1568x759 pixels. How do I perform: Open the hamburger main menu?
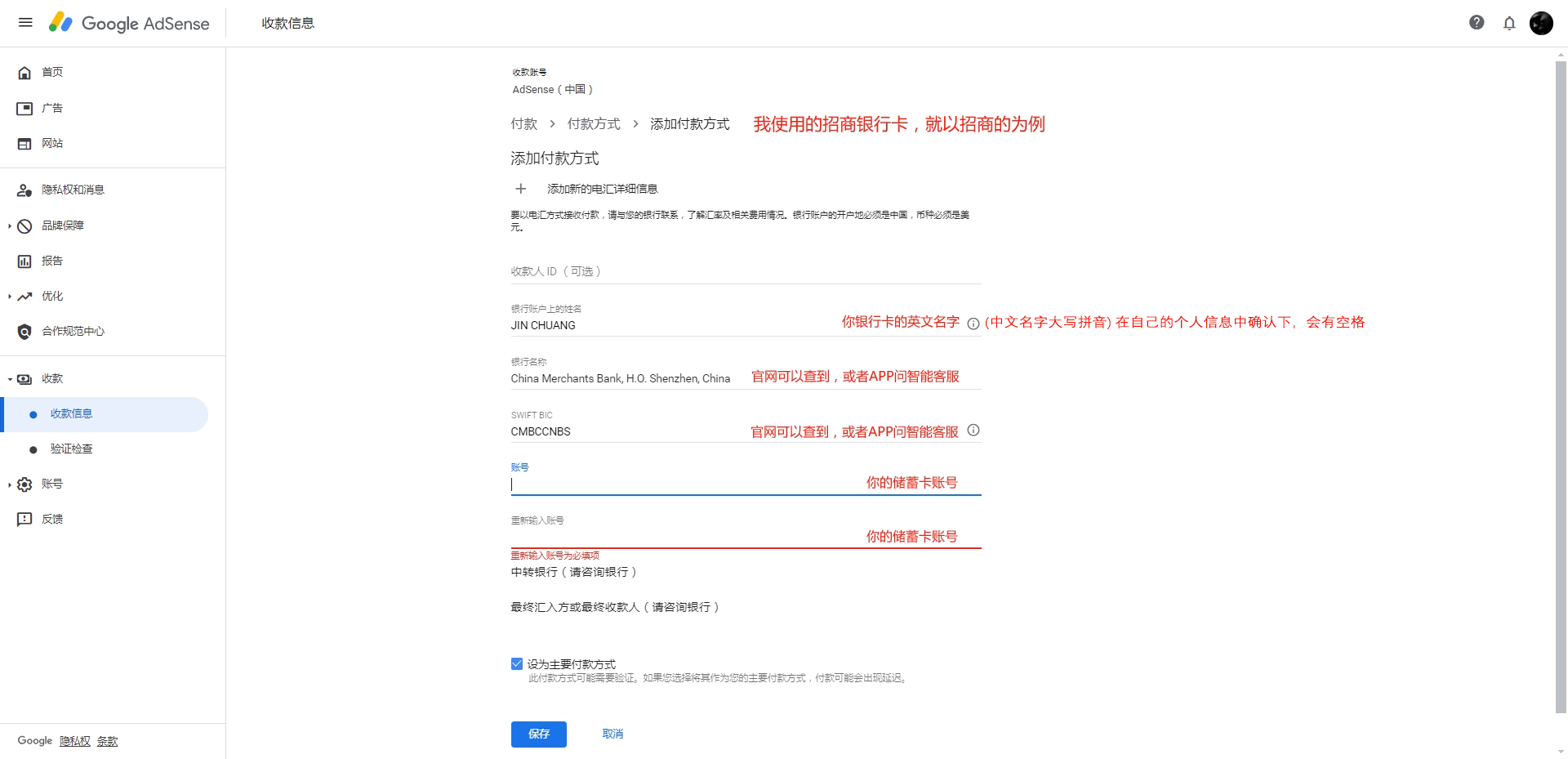click(x=25, y=23)
